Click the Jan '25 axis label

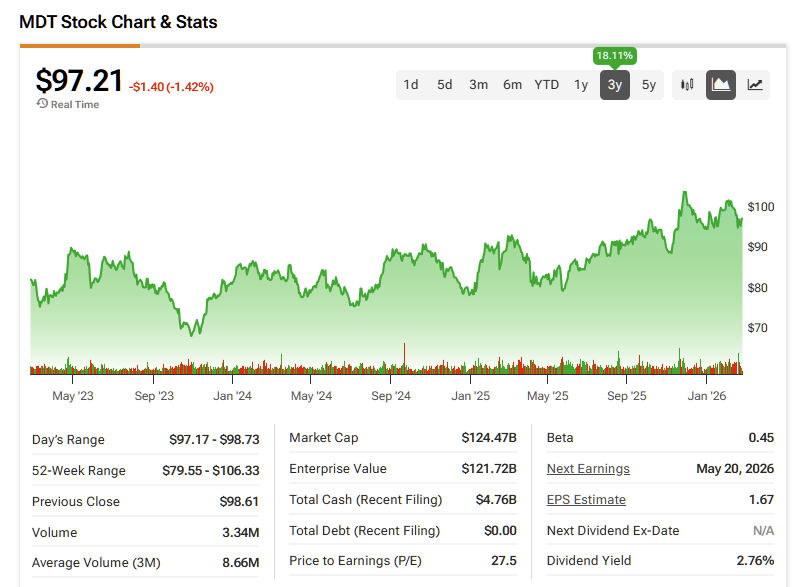coord(471,396)
